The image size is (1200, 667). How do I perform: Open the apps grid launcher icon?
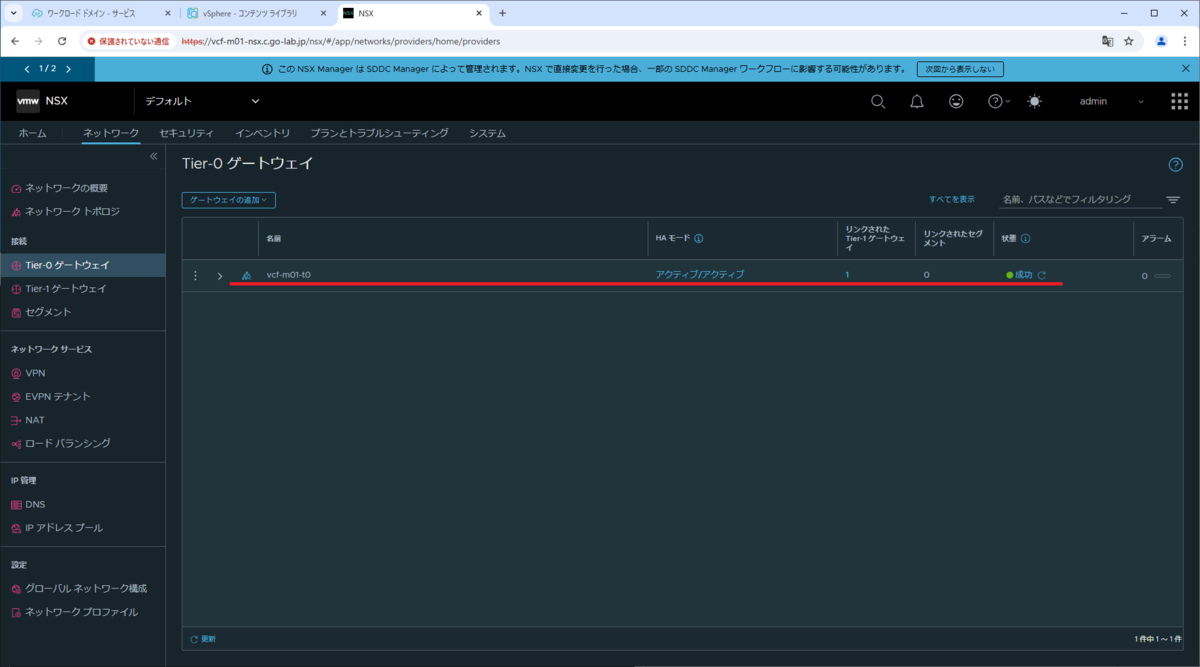point(1180,101)
